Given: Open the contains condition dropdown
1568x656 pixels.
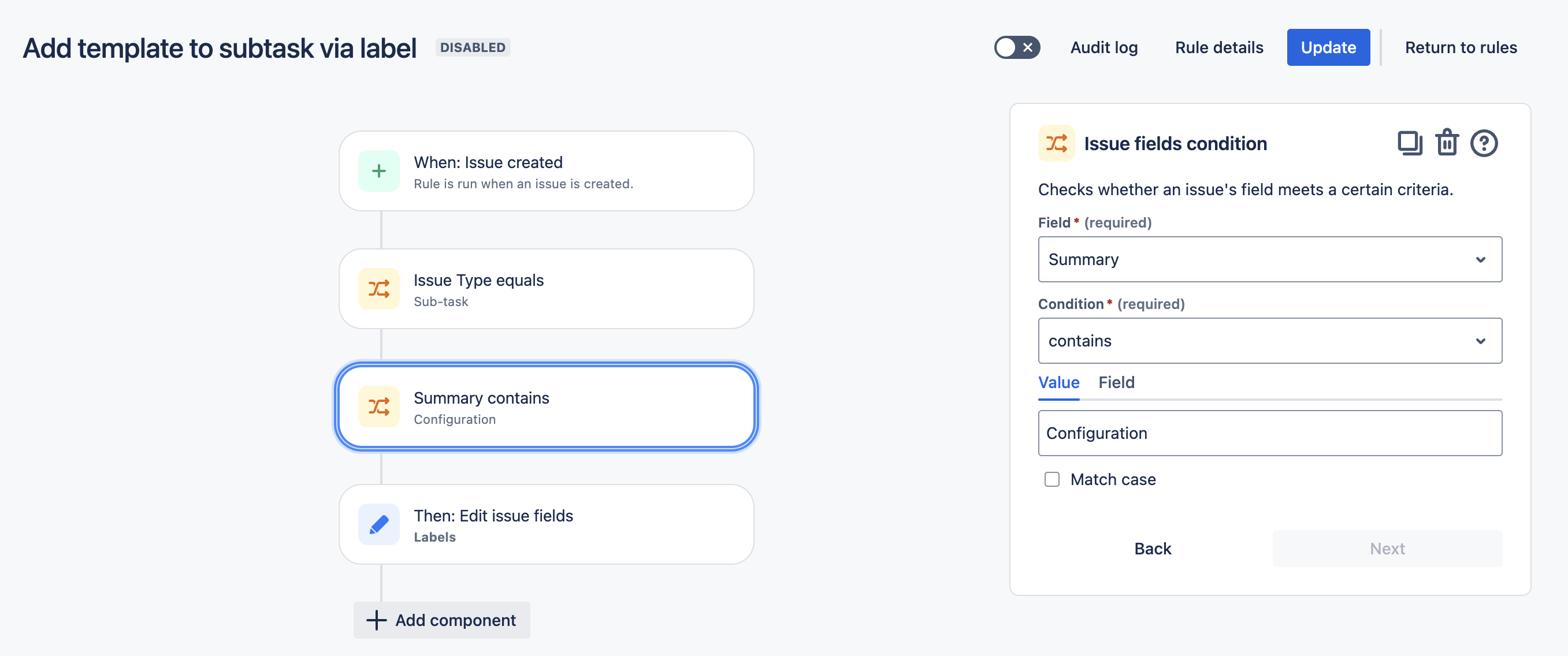Looking at the screenshot, I should pos(1270,341).
